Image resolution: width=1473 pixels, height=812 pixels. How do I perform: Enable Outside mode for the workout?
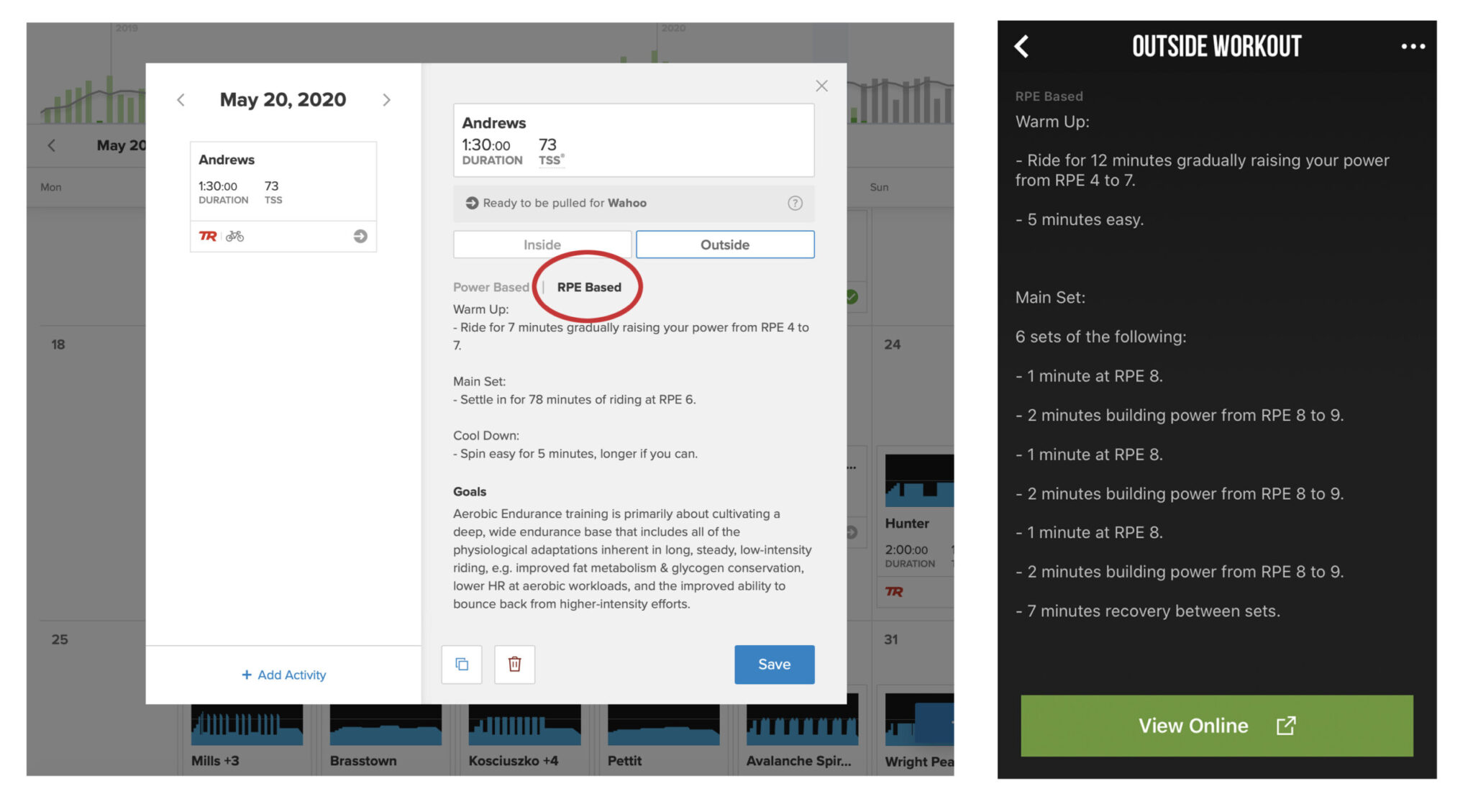click(724, 244)
